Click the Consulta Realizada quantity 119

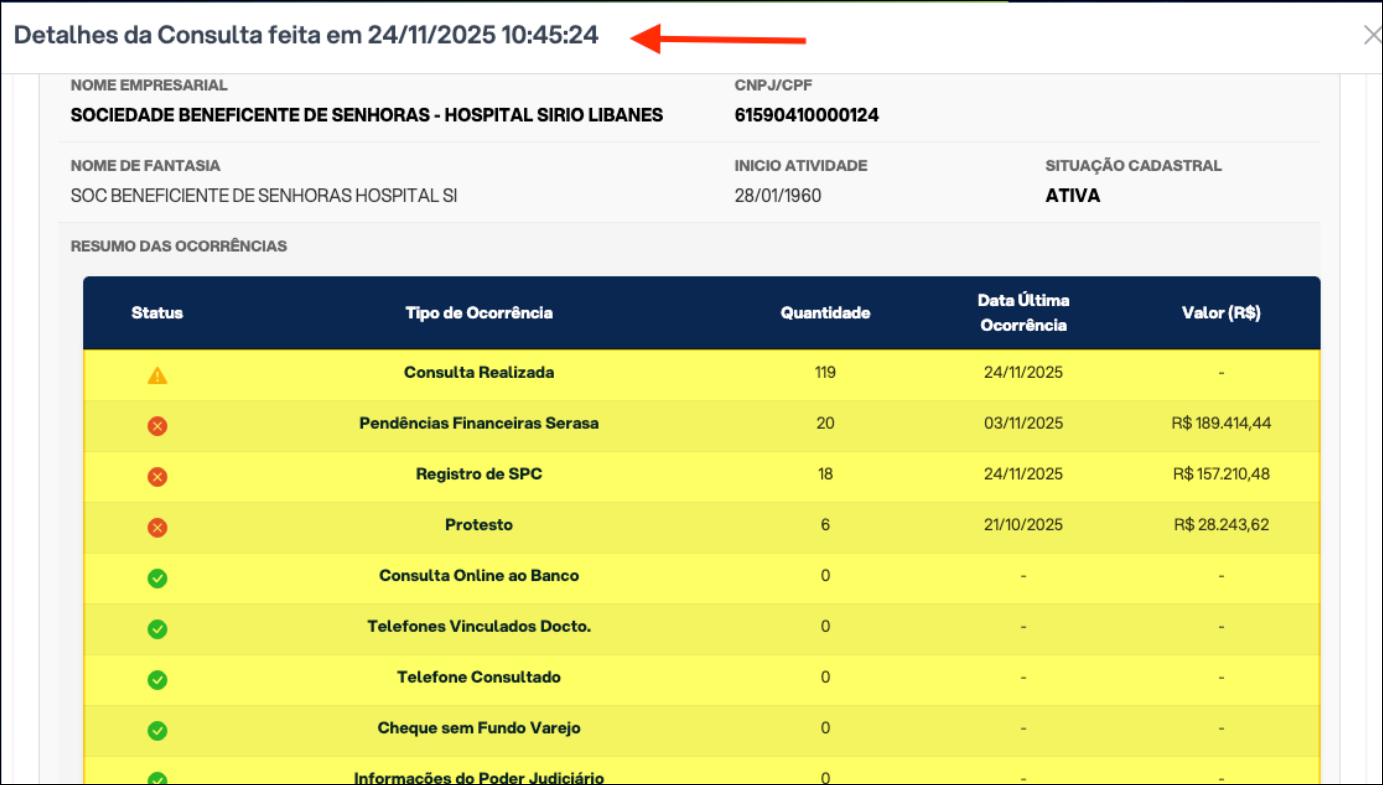pyautogui.click(x=825, y=372)
